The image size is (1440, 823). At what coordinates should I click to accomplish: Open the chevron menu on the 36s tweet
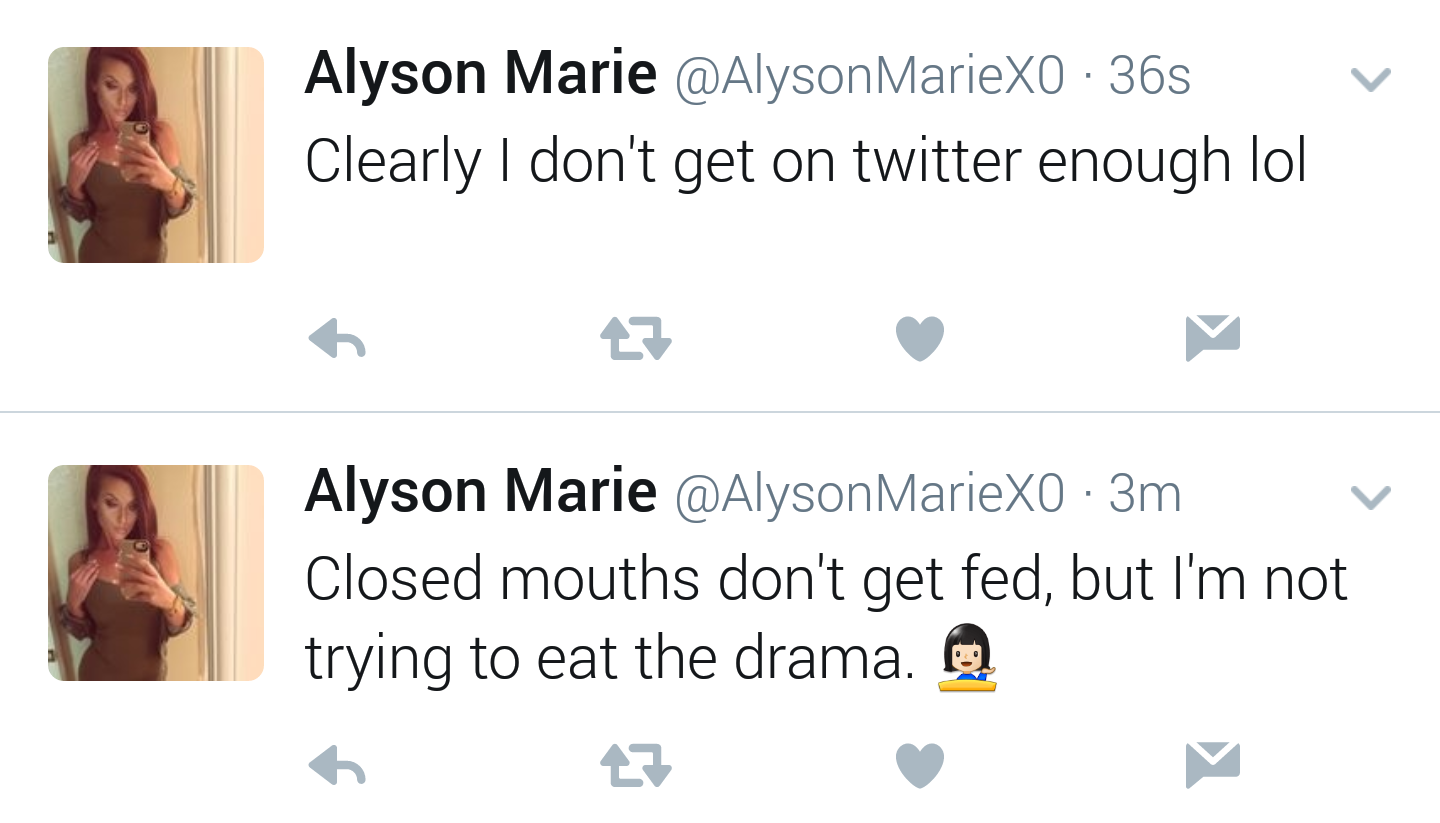point(1370,79)
